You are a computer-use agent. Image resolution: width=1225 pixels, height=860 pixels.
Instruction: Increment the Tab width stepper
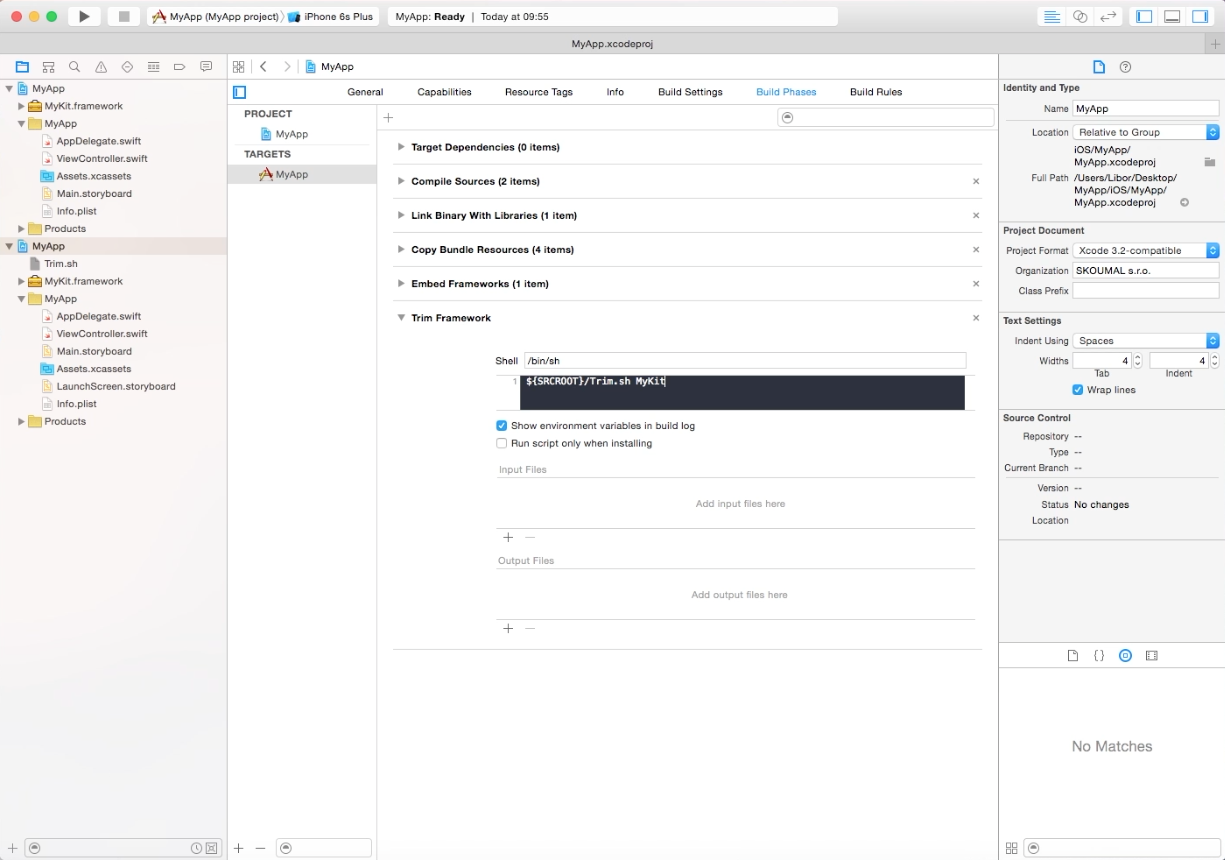click(1138, 357)
